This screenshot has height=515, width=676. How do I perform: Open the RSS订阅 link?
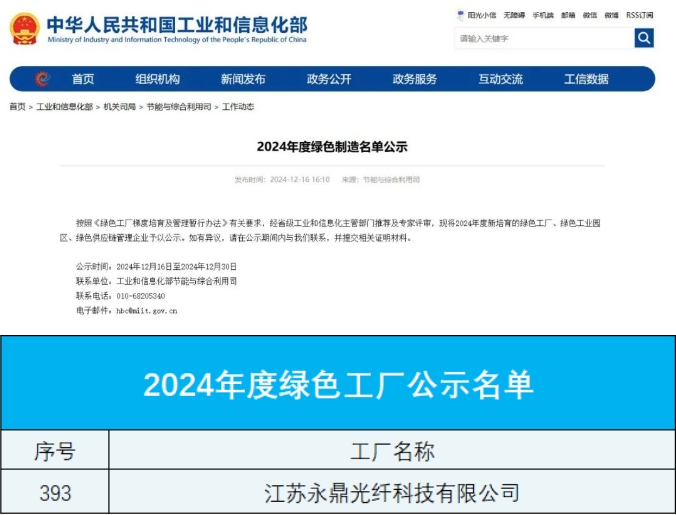pyautogui.click(x=640, y=15)
